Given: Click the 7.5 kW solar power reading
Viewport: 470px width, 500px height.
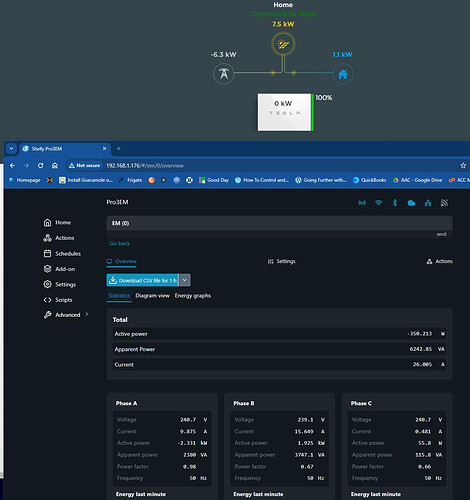Looking at the screenshot, I should click(x=283, y=24).
